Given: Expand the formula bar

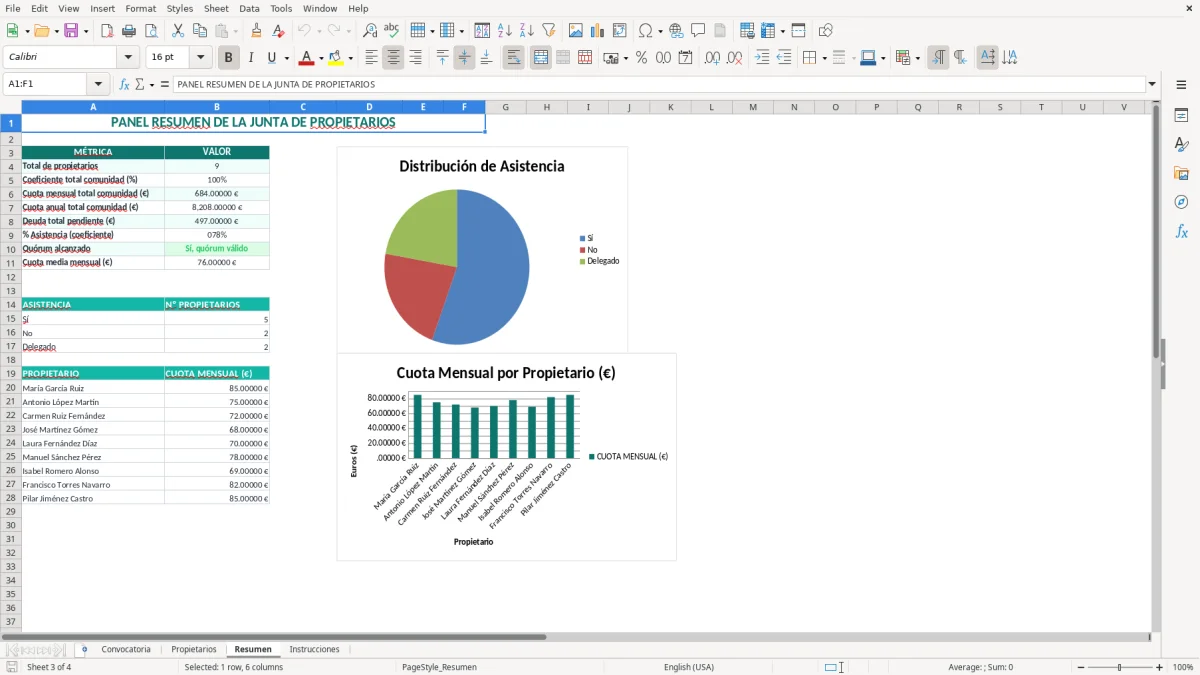Looking at the screenshot, I should [x=1152, y=85].
